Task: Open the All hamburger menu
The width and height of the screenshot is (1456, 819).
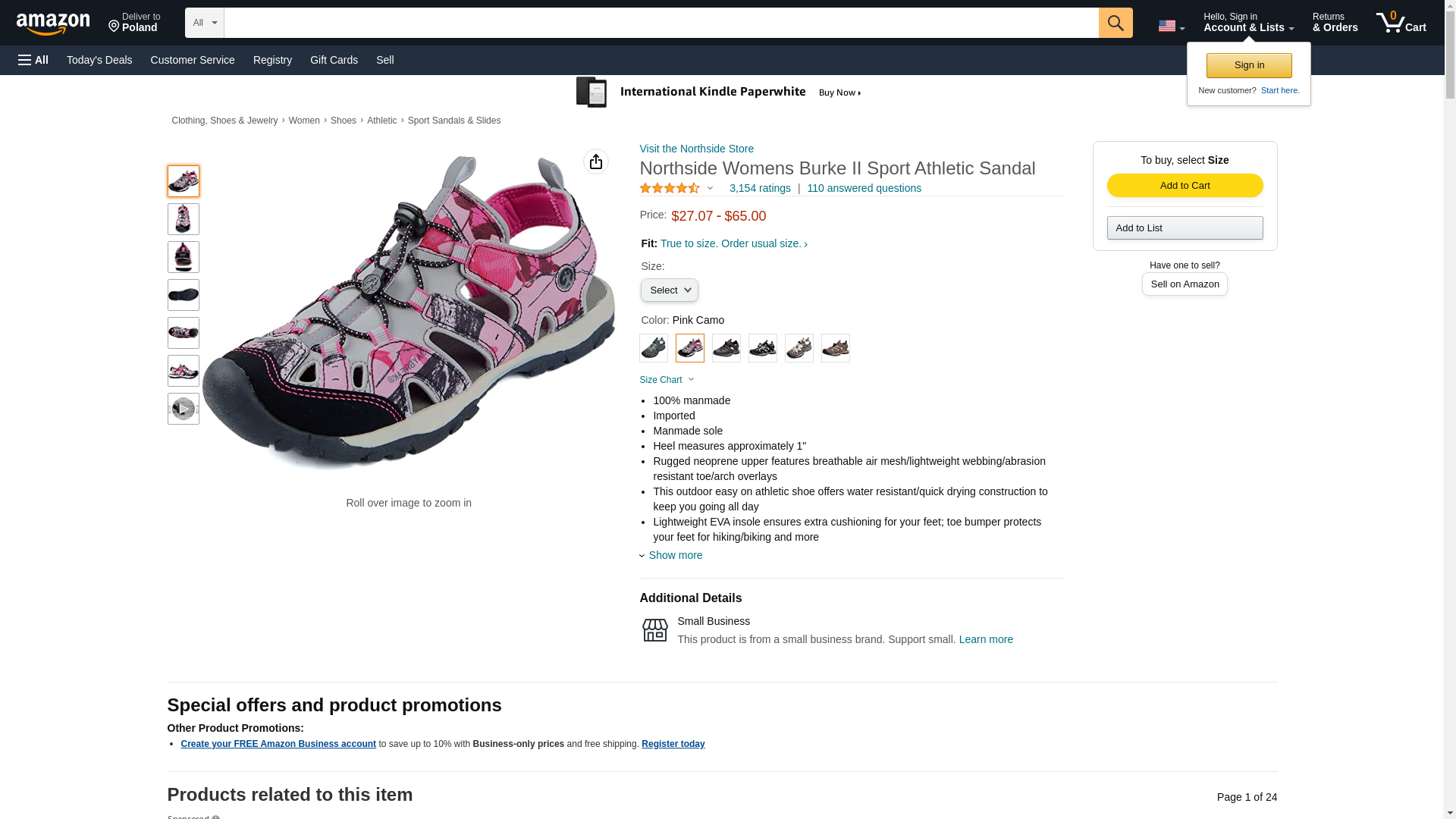Action: [x=33, y=60]
